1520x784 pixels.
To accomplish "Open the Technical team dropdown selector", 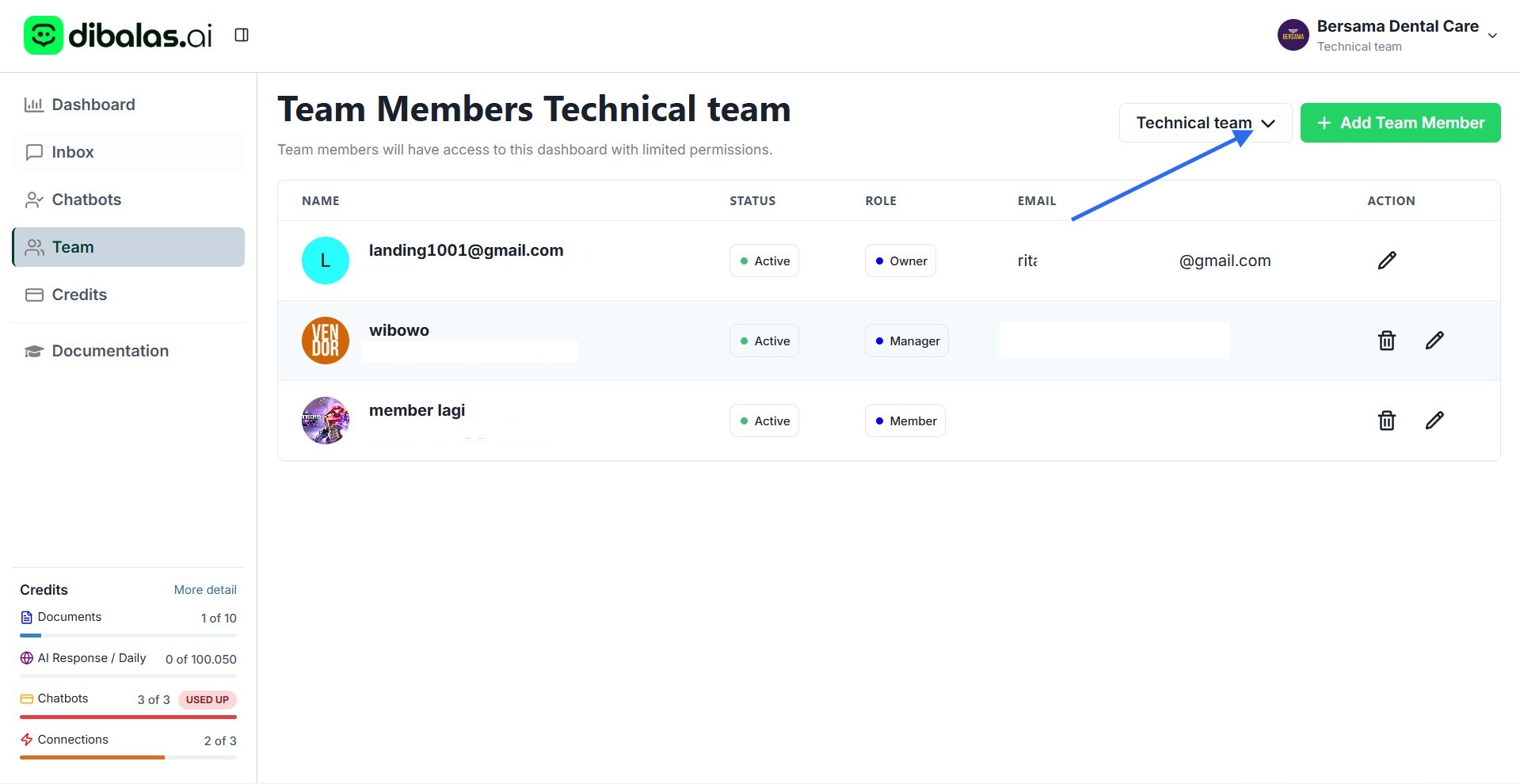I will (1205, 123).
